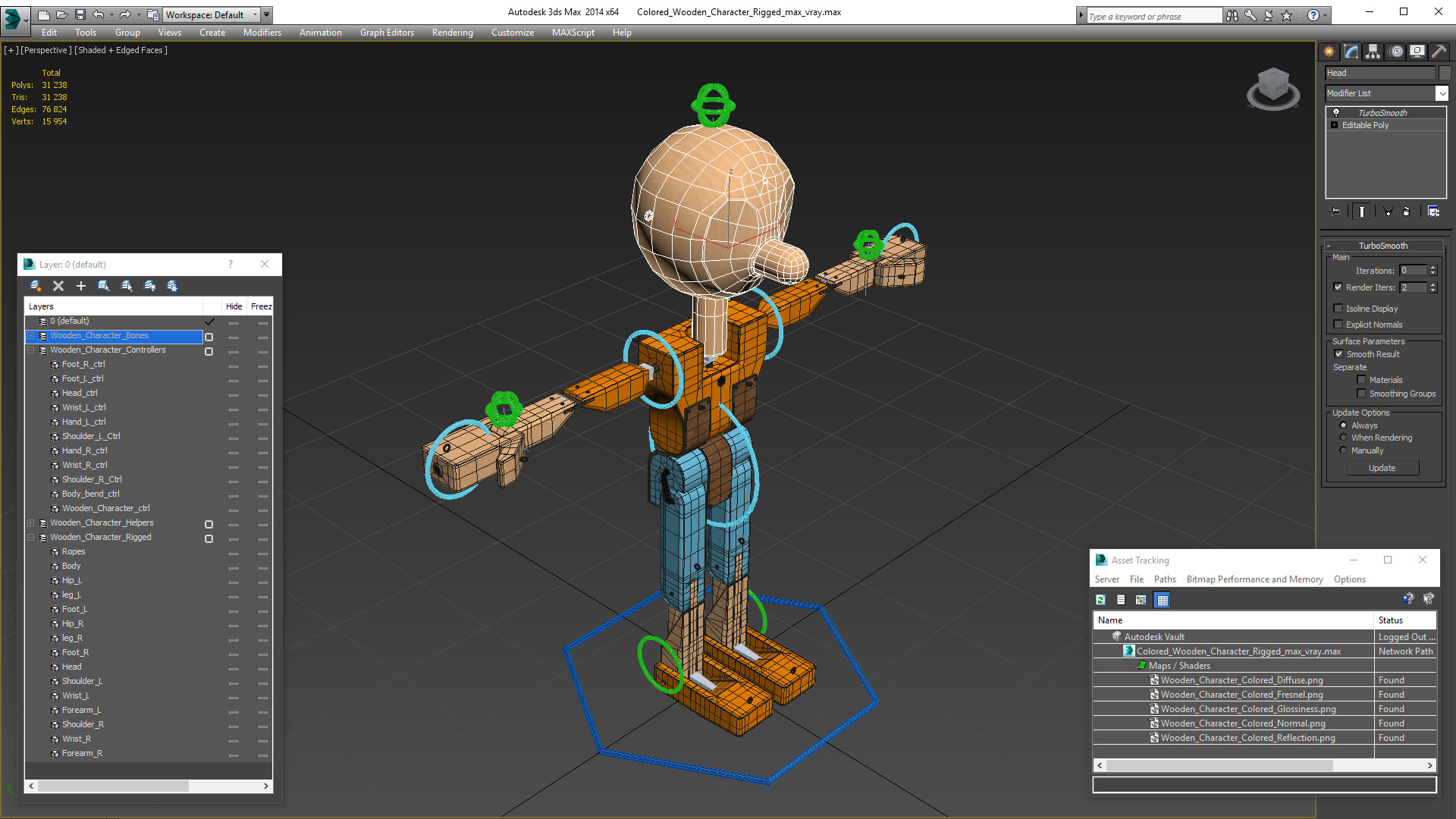Click the Undo arrow icon
Screen dimensions: 1456x819
[98, 14]
